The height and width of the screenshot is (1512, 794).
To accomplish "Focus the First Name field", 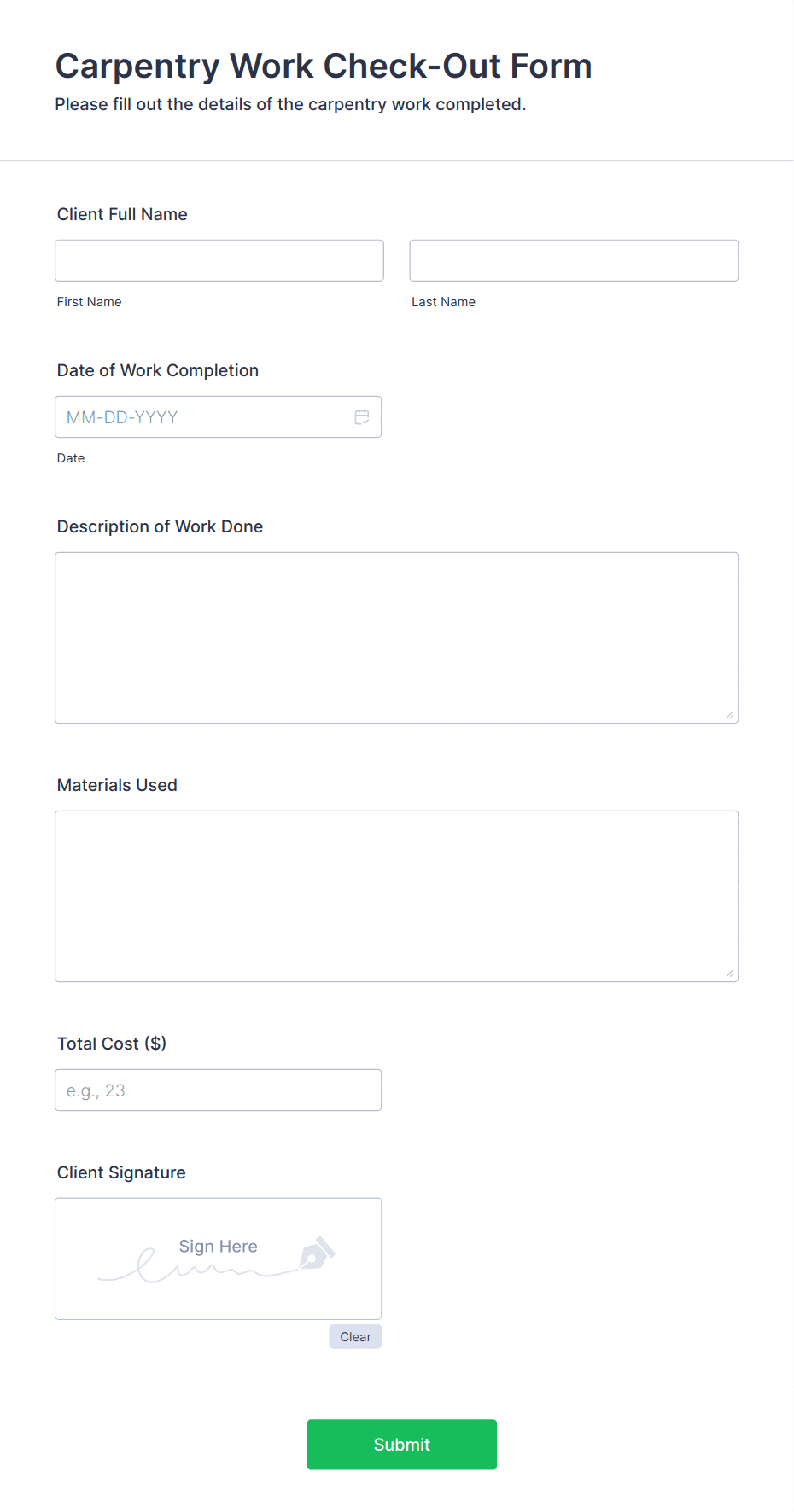I will (x=219, y=260).
